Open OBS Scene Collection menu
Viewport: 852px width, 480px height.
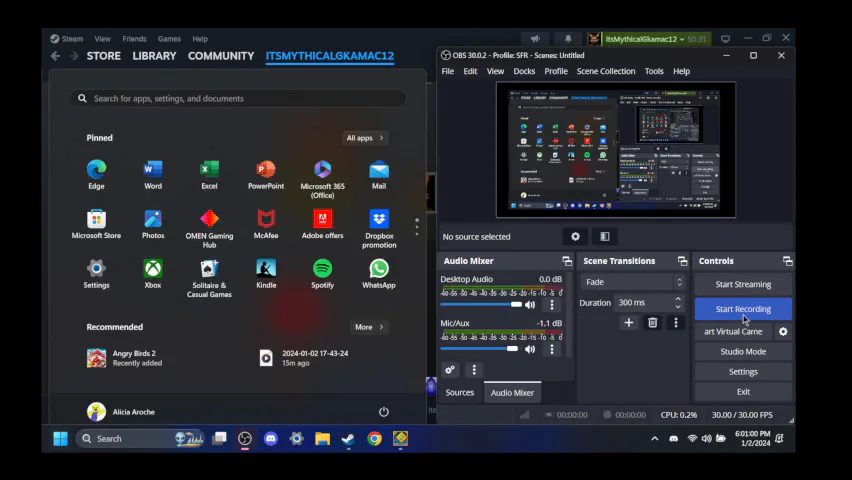coord(606,71)
